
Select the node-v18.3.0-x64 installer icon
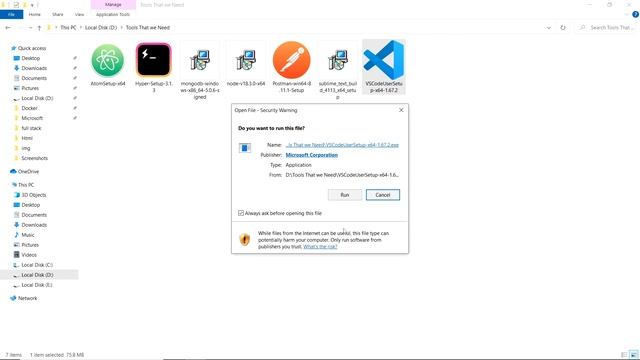[246, 60]
